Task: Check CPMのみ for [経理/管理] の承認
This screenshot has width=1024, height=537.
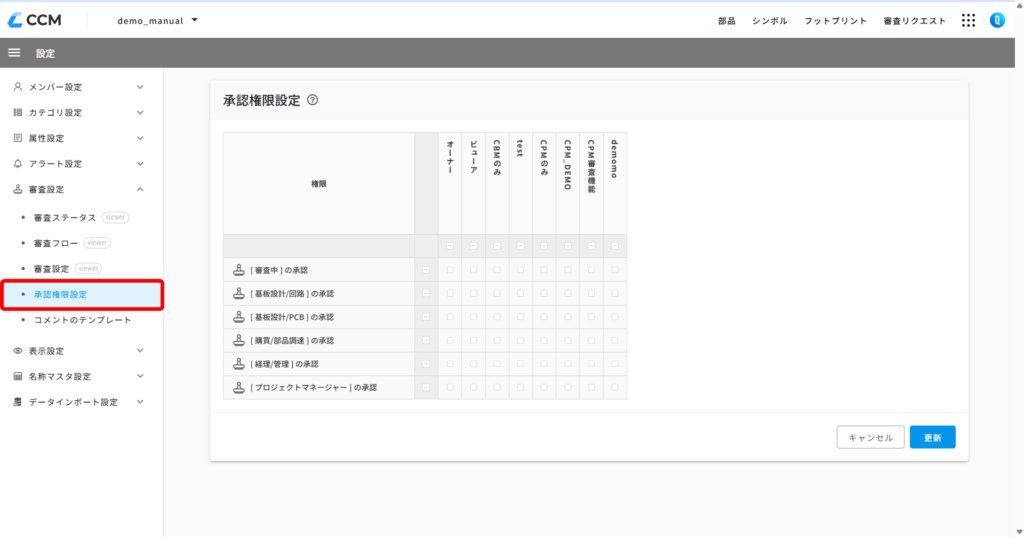Action: [544, 364]
